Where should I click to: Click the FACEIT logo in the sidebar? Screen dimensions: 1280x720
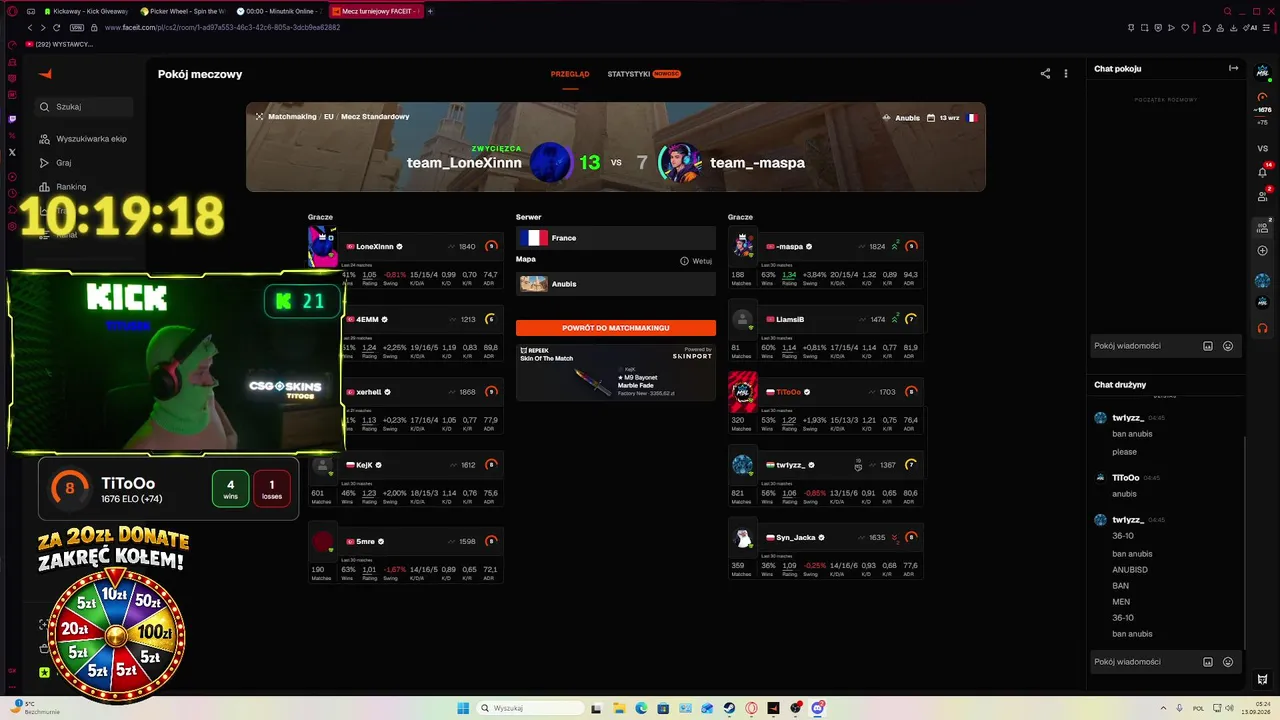click(45, 74)
